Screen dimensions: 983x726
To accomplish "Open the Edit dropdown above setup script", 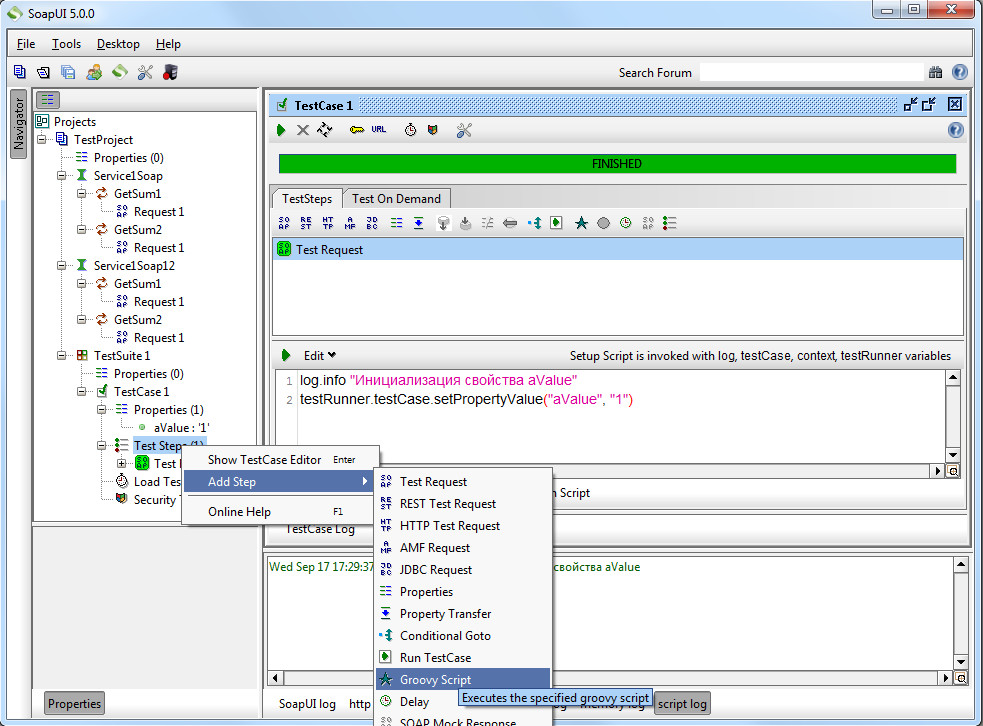I will pyautogui.click(x=320, y=355).
